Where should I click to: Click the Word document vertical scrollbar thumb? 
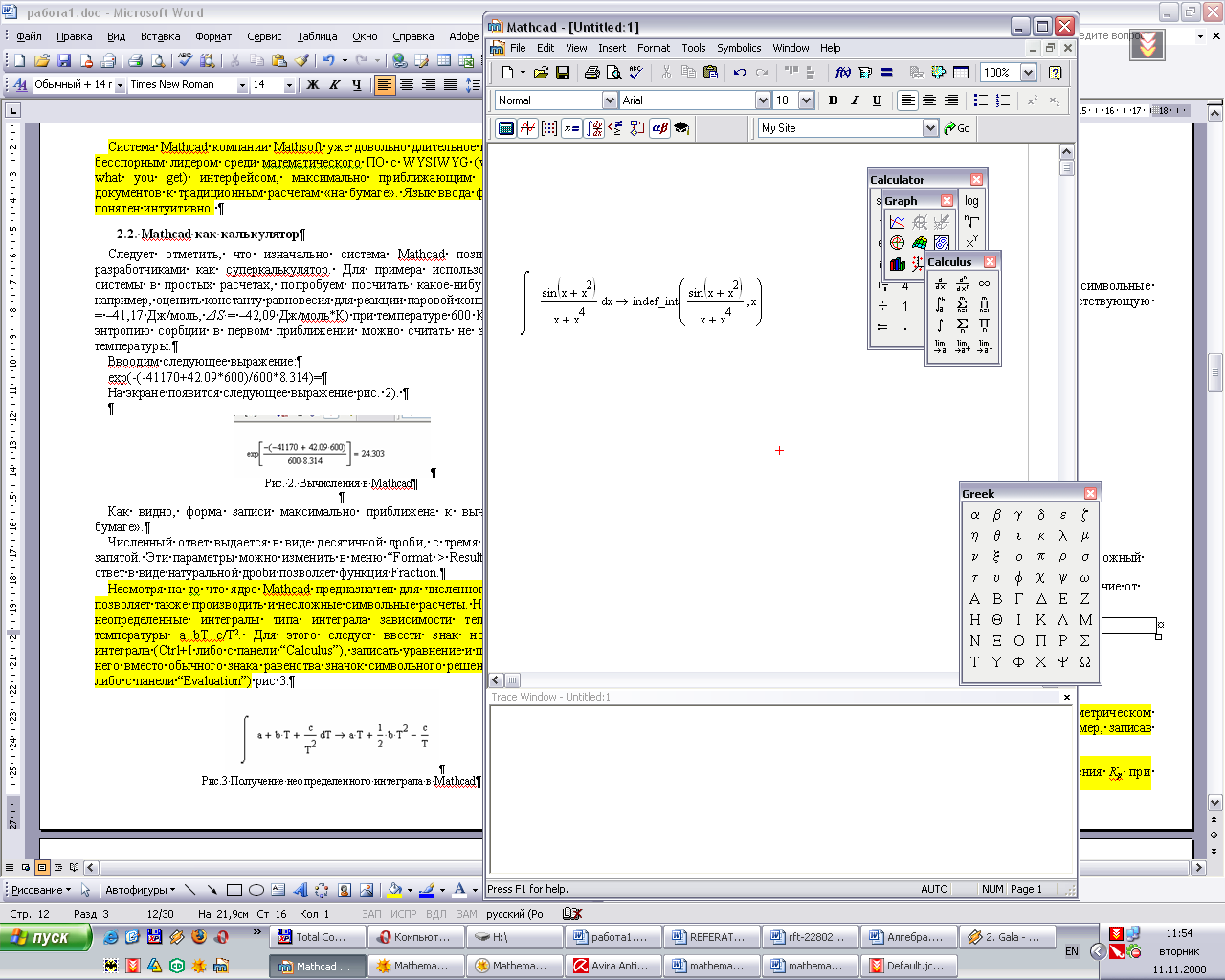coord(1215,373)
